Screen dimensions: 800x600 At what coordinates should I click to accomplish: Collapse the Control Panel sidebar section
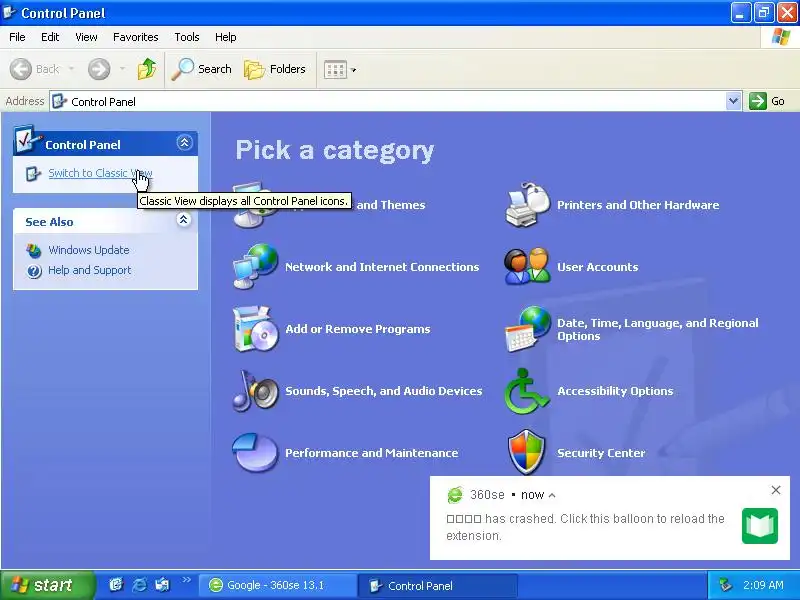click(x=184, y=142)
